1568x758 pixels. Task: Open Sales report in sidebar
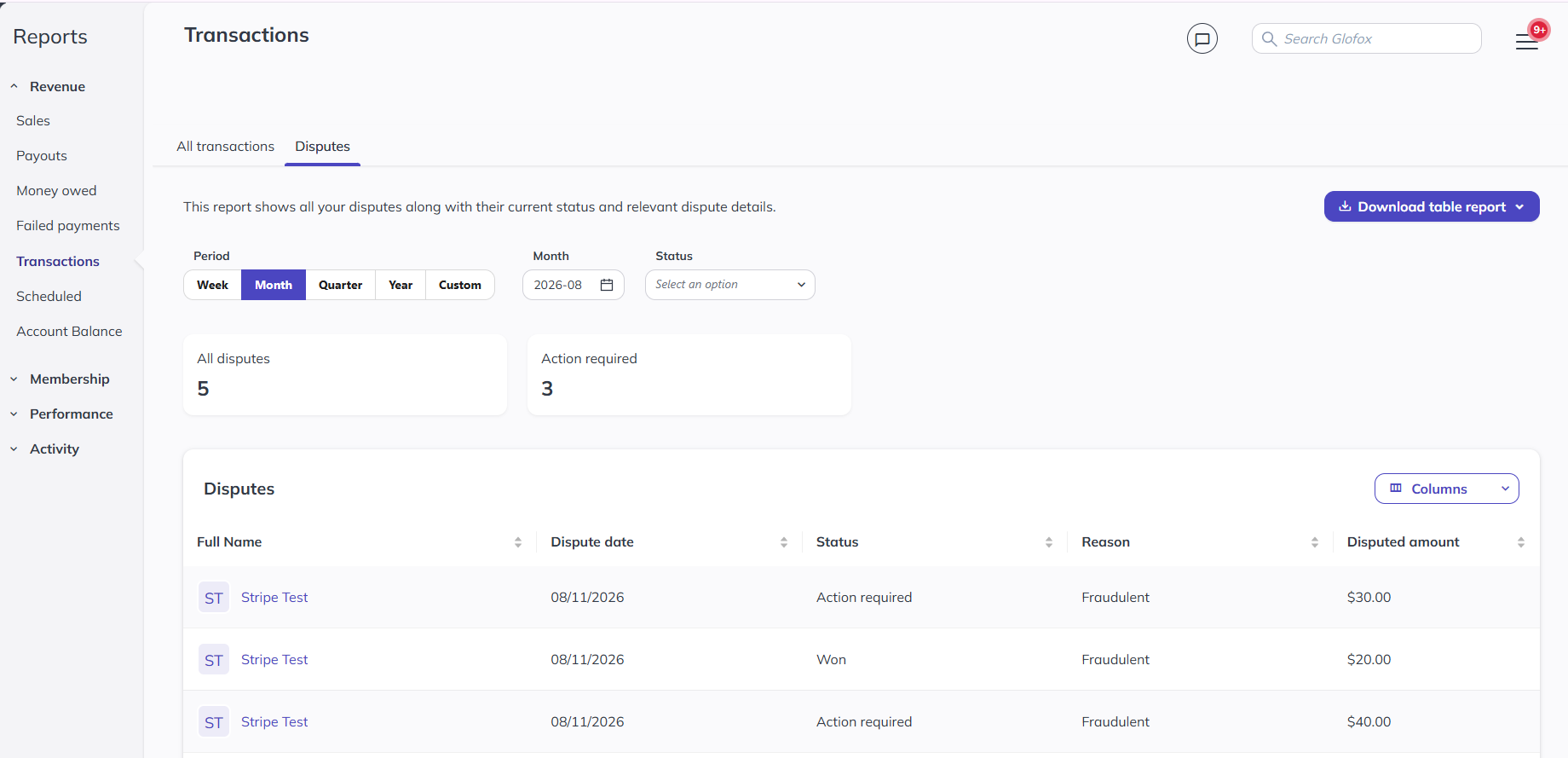click(33, 121)
